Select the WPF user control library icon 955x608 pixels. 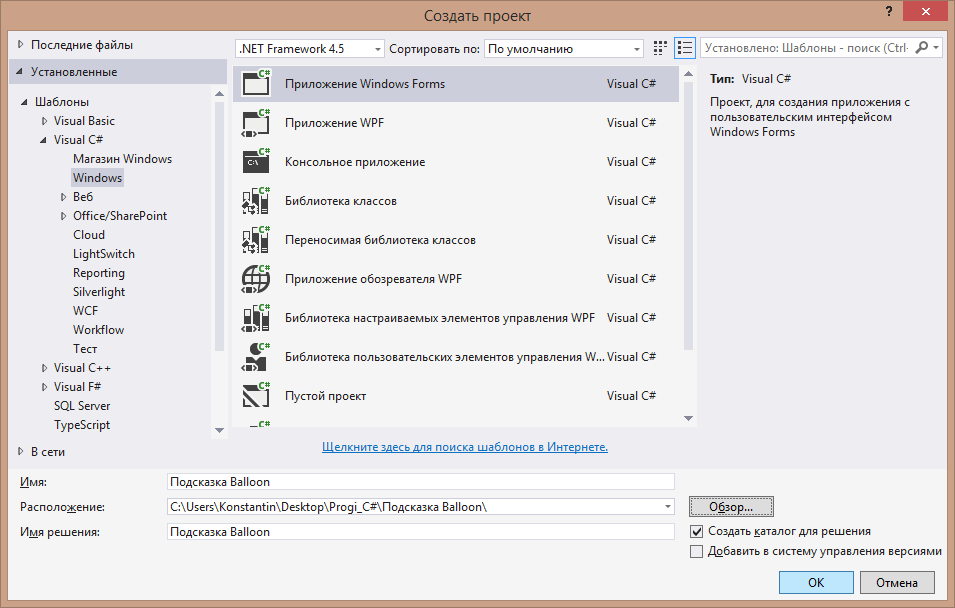click(256, 356)
